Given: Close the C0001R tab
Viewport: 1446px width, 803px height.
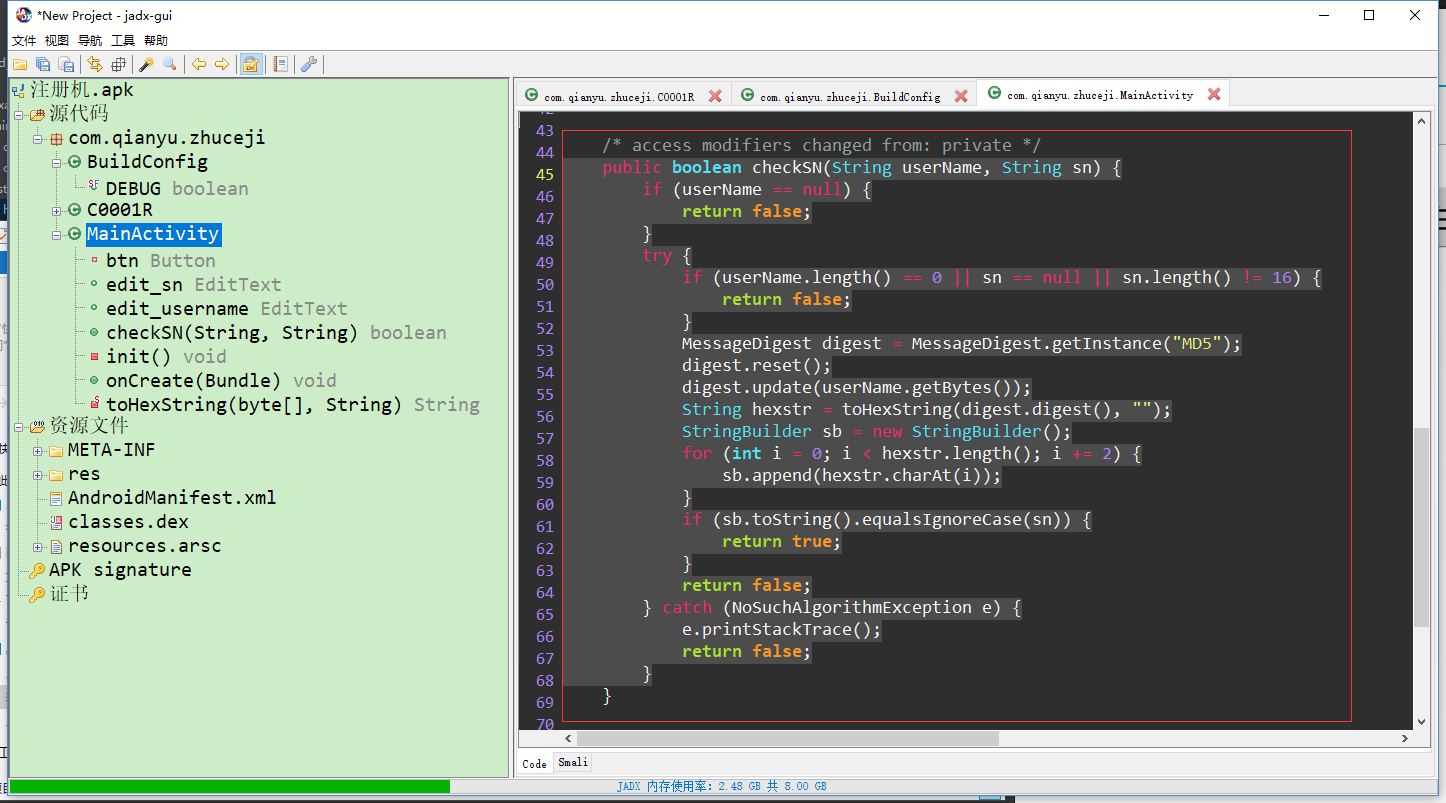Looking at the screenshot, I should click(715, 96).
